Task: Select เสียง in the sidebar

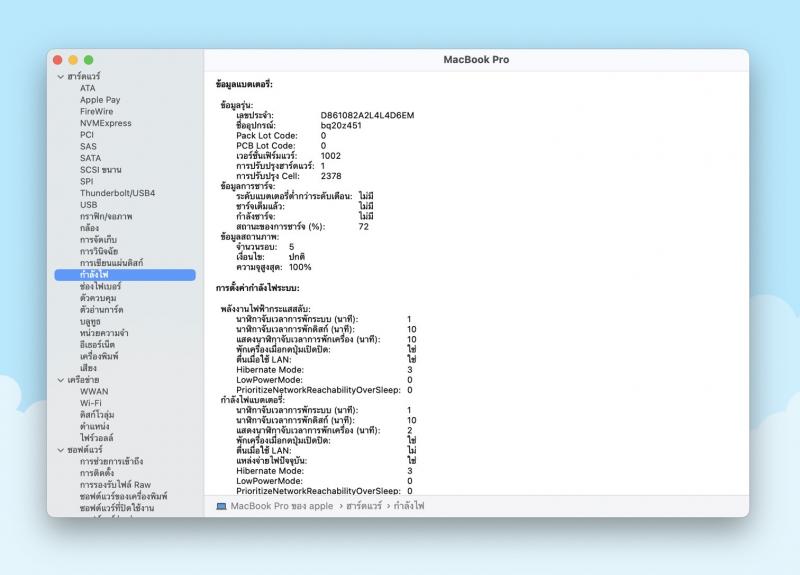Action: point(88,368)
